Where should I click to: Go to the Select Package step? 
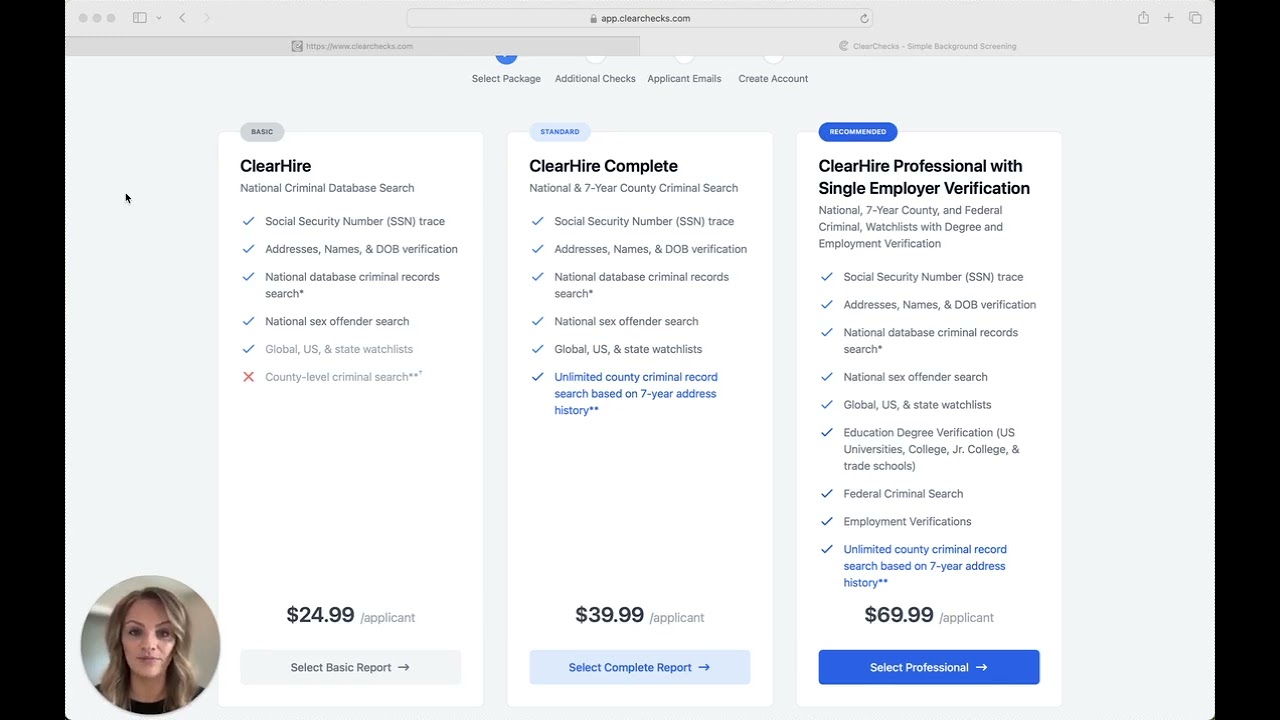point(506,78)
